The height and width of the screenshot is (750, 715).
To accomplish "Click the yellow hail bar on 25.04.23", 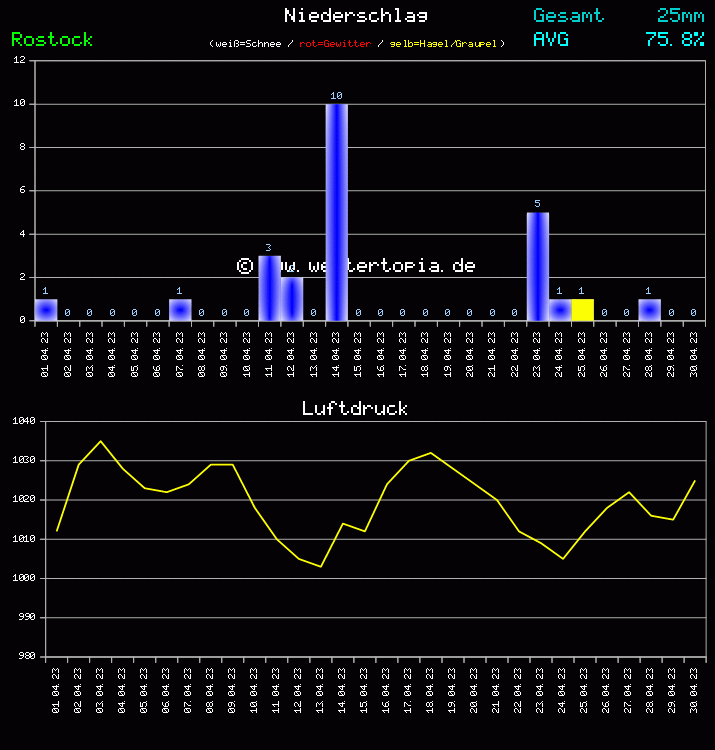I will (582, 310).
